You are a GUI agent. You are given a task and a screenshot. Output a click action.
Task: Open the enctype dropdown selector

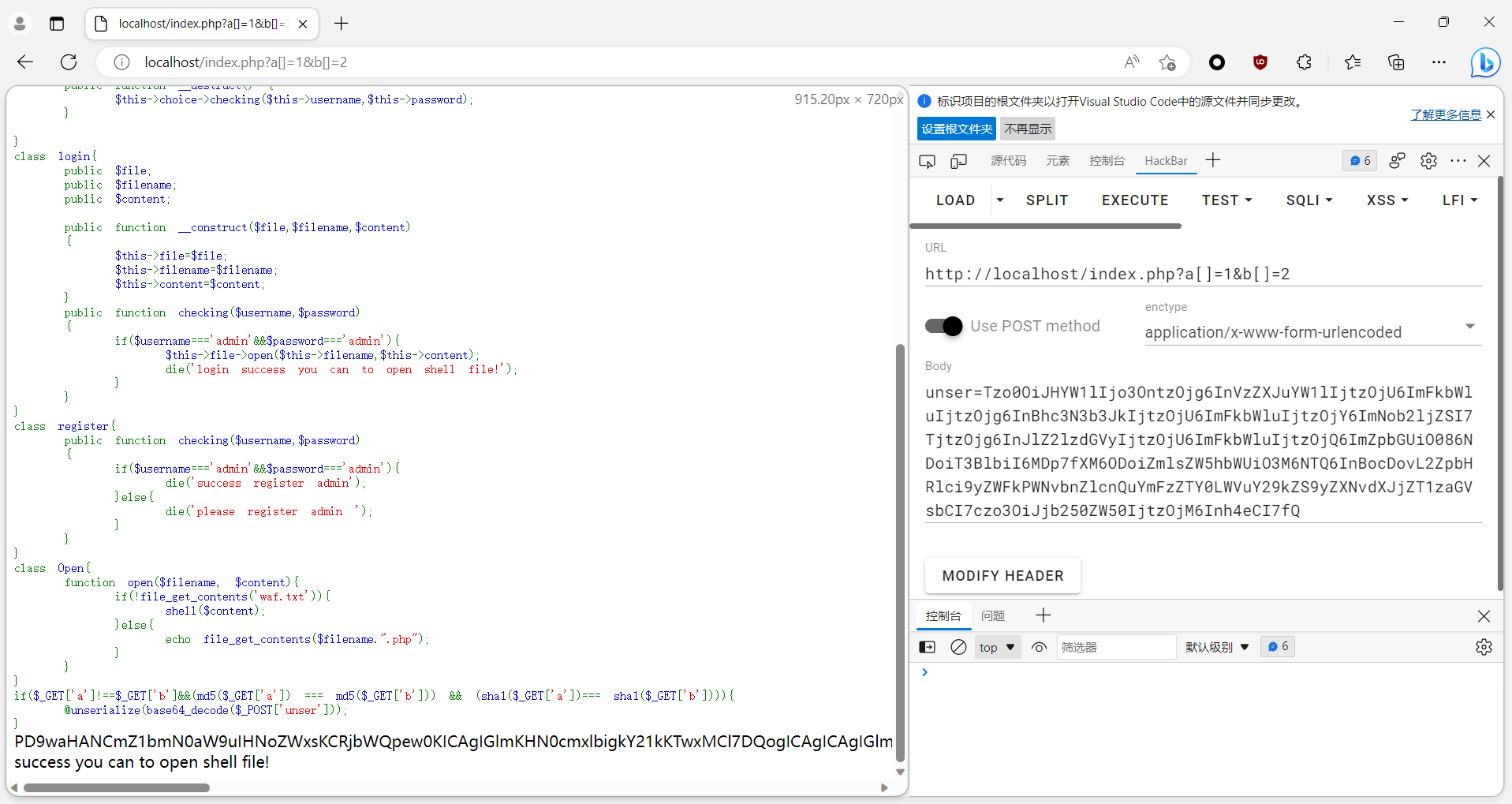[1312, 332]
